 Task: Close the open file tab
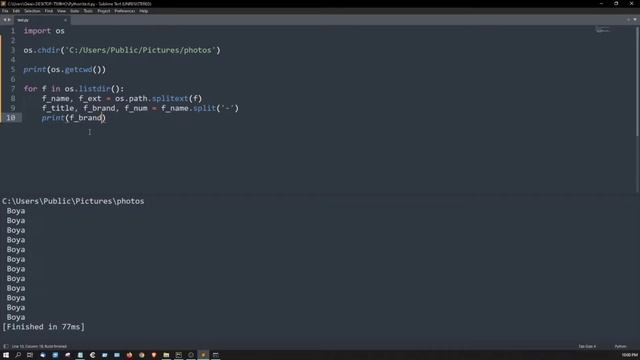coord(65,20)
